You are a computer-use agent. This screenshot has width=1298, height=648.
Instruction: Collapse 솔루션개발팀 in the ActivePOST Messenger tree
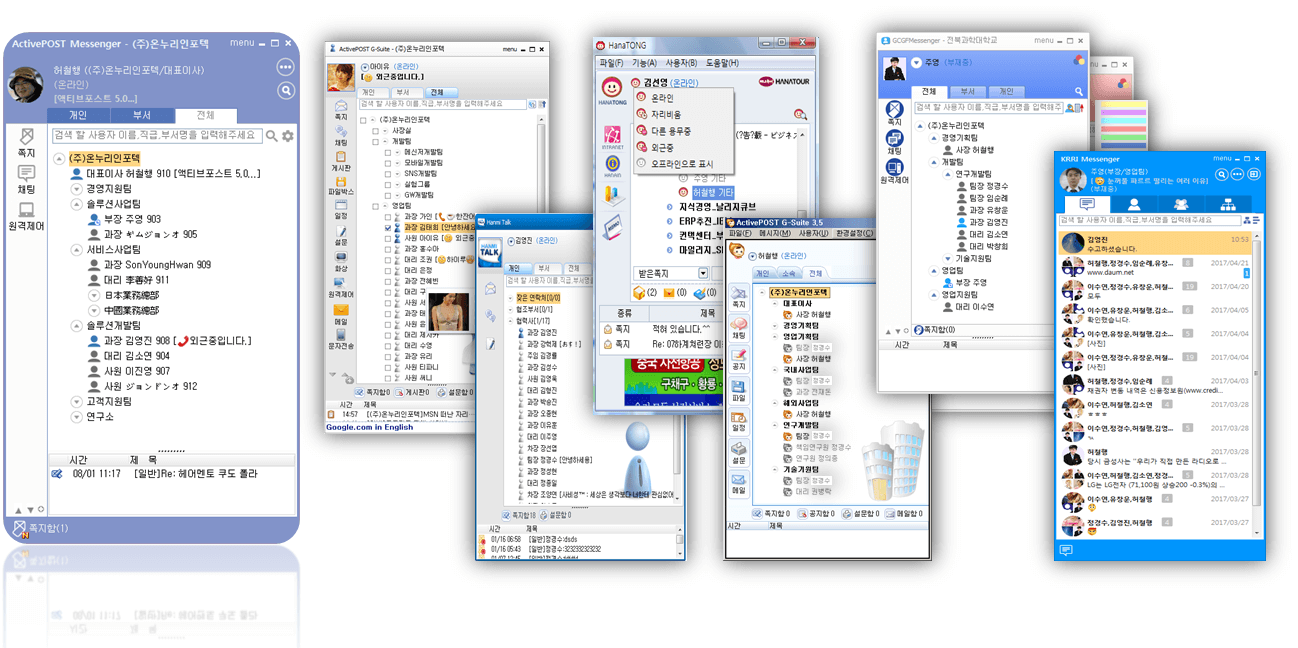75,325
